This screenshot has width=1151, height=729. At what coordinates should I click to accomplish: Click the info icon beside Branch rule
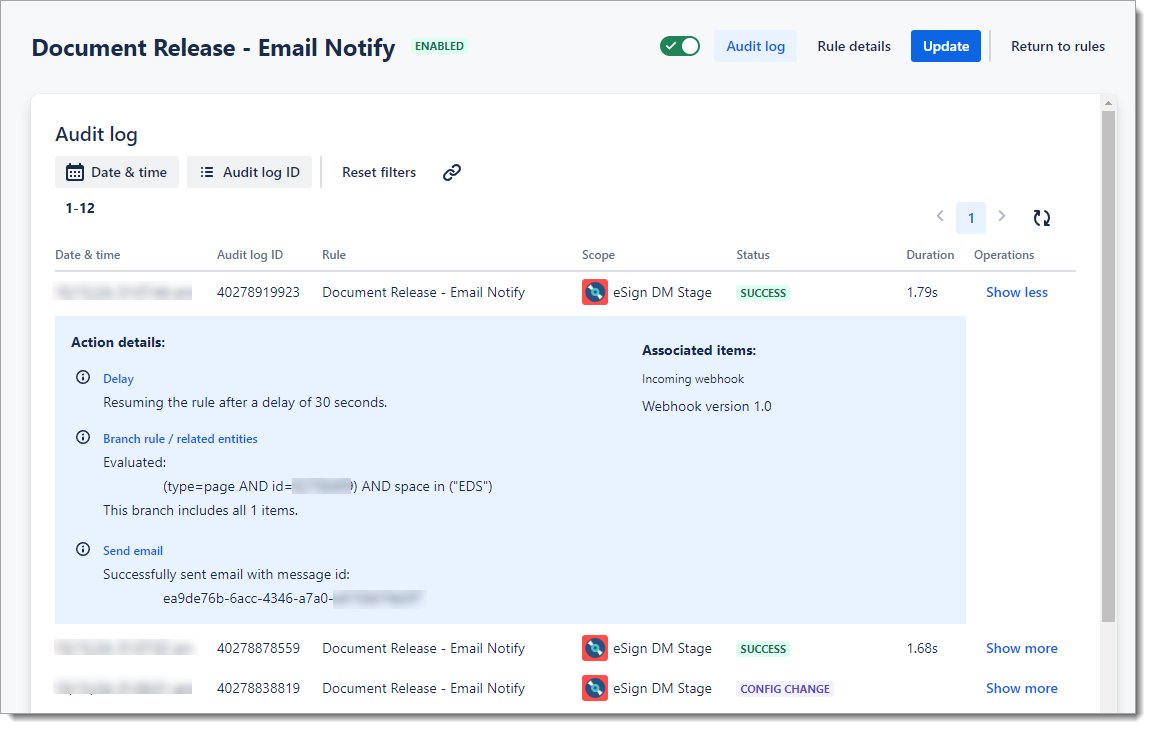coord(83,438)
